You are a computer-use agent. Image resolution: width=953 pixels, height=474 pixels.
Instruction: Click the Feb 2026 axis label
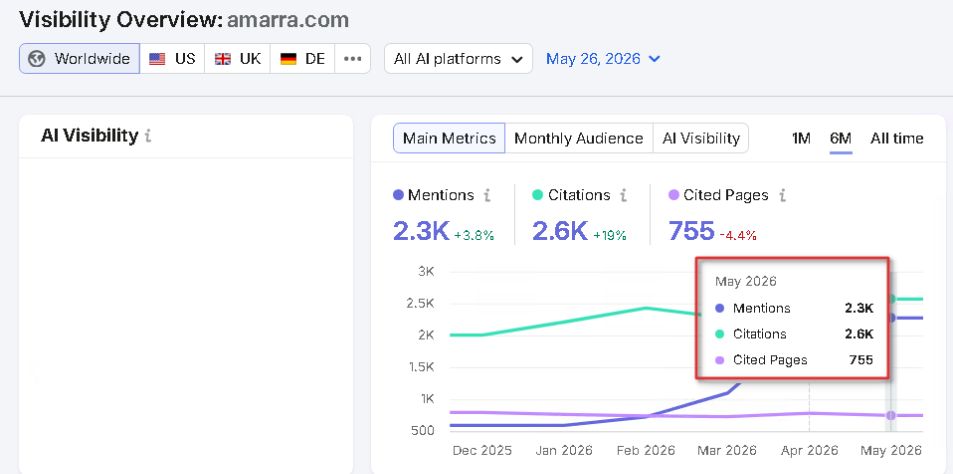[645, 450]
